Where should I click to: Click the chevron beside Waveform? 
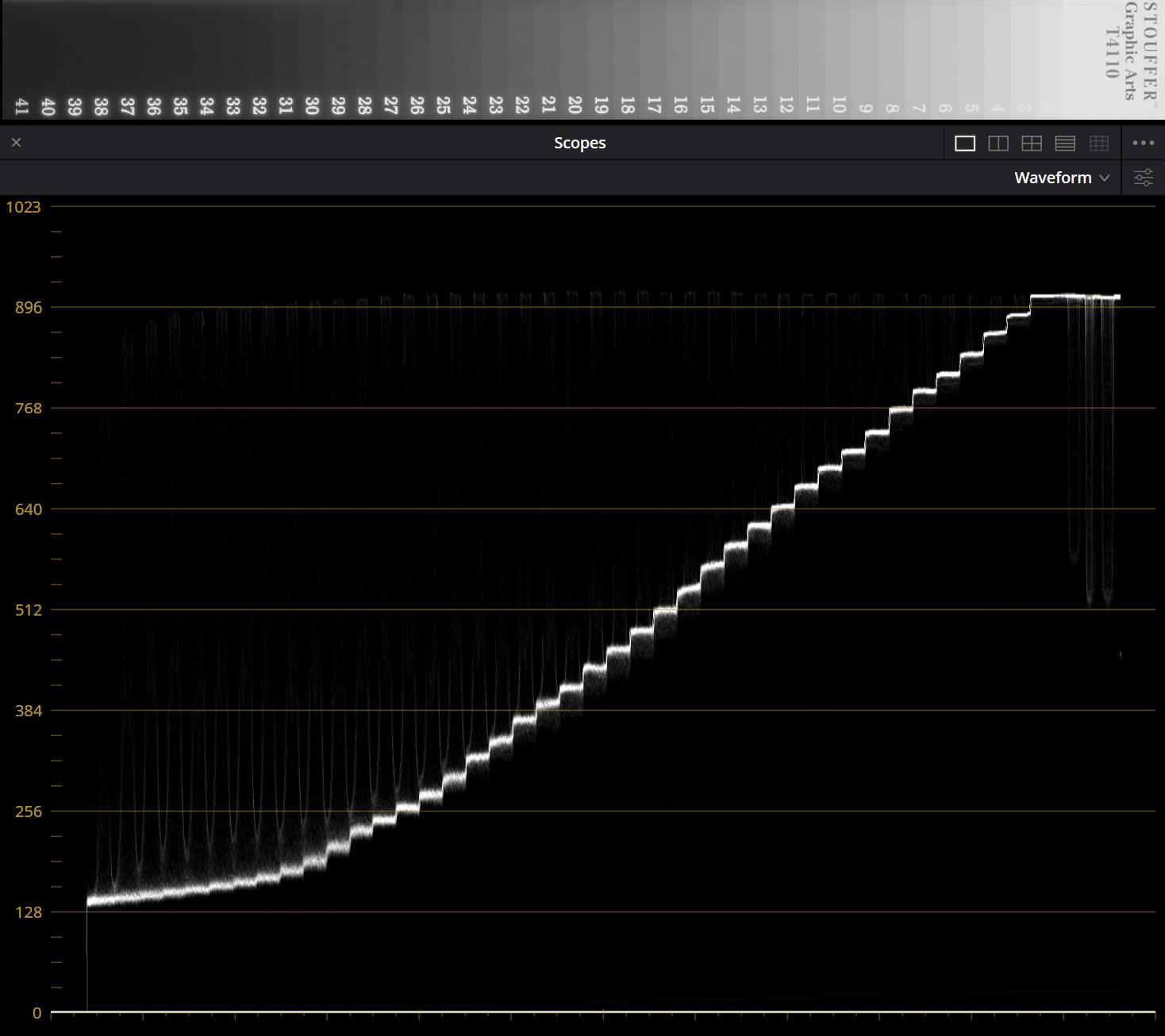[1105, 178]
